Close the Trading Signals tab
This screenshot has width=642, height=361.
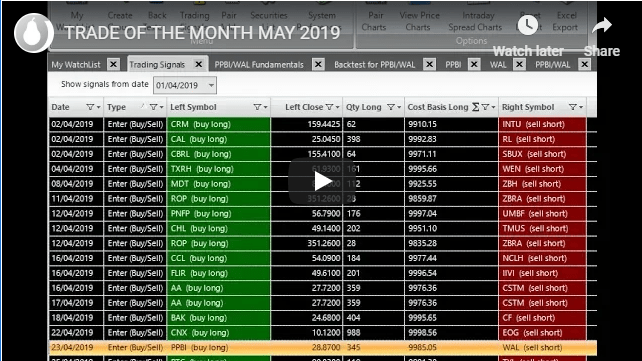click(199, 64)
